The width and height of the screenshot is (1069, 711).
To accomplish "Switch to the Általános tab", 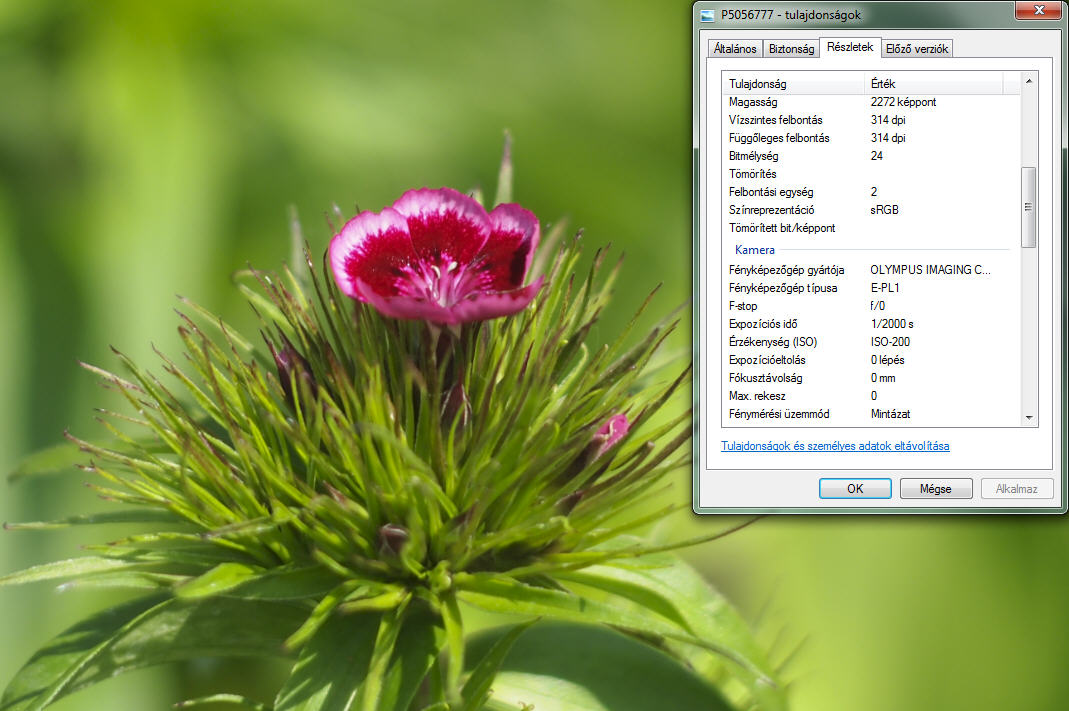I will pyautogui.click(x=735, y=49).
